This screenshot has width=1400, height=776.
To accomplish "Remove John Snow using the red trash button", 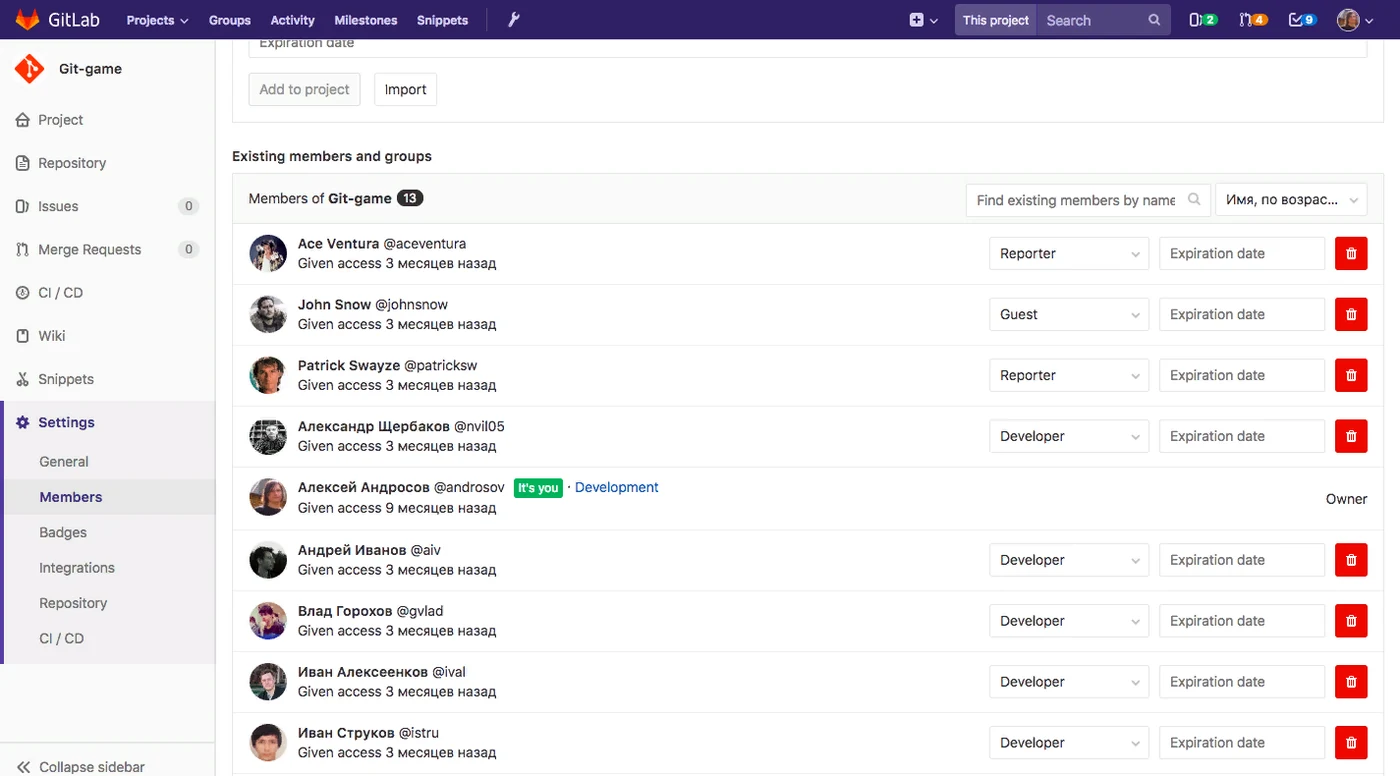I will click(x=1351, y=315).
